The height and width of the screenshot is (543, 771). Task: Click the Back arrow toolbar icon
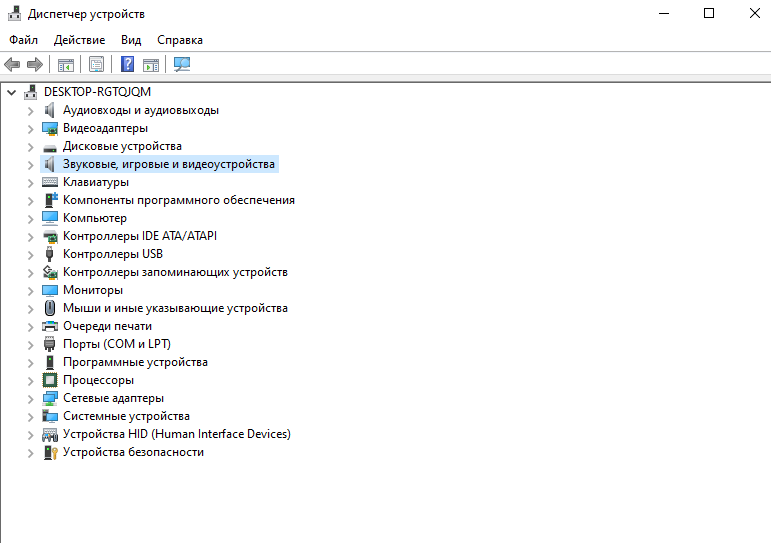coord(12,64)
